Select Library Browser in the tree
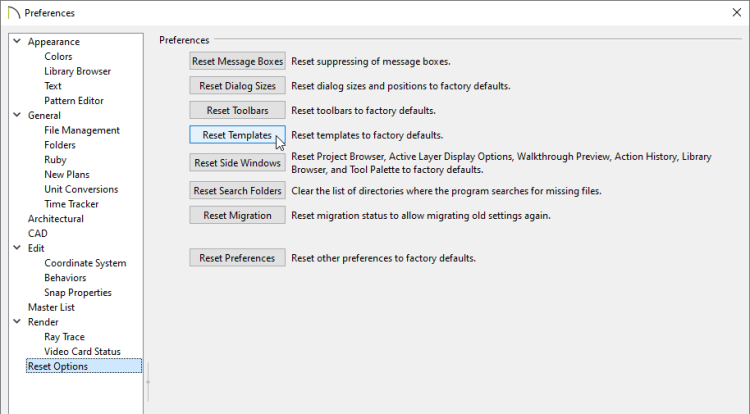 77,71
